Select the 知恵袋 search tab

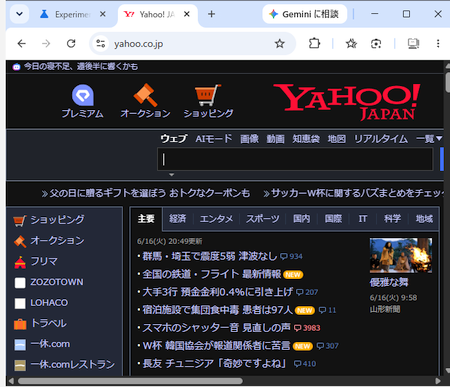pos(306,139)
